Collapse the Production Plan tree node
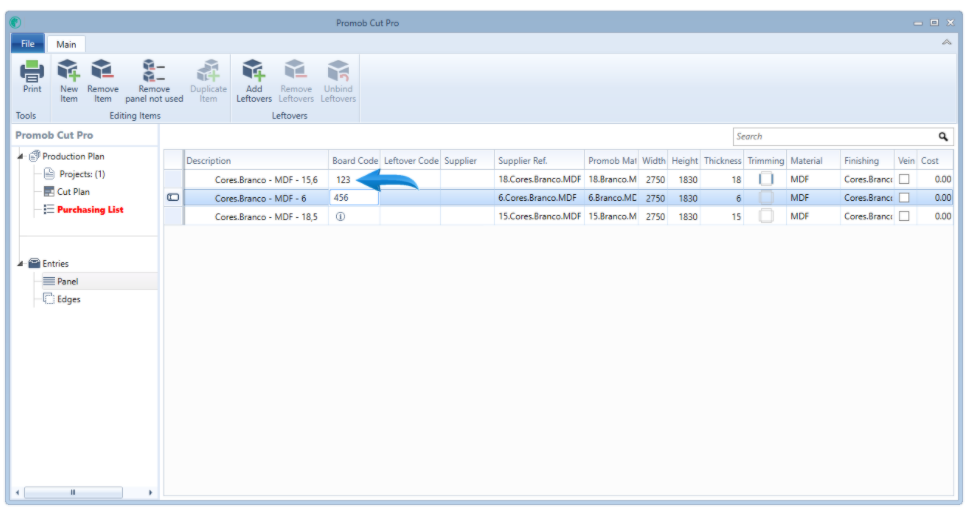 (20, 156)
